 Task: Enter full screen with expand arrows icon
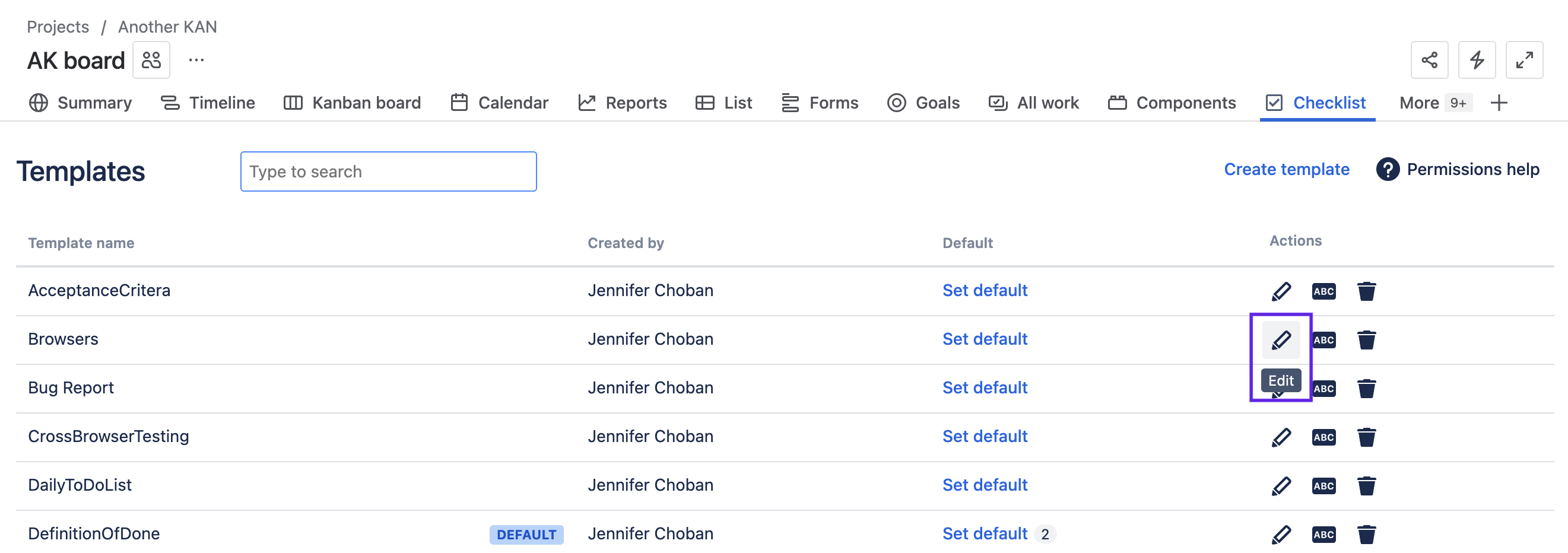coord(1523,61)
